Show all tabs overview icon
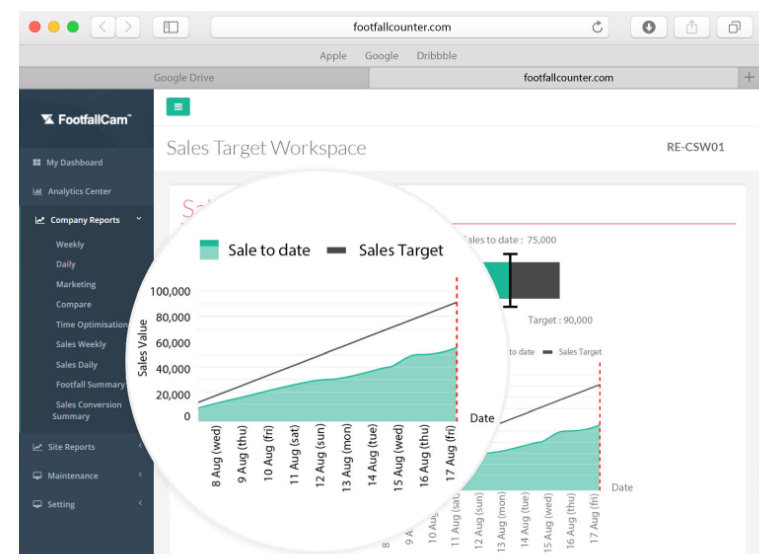The height and width of the screenshot is (558, 759). 734,27
